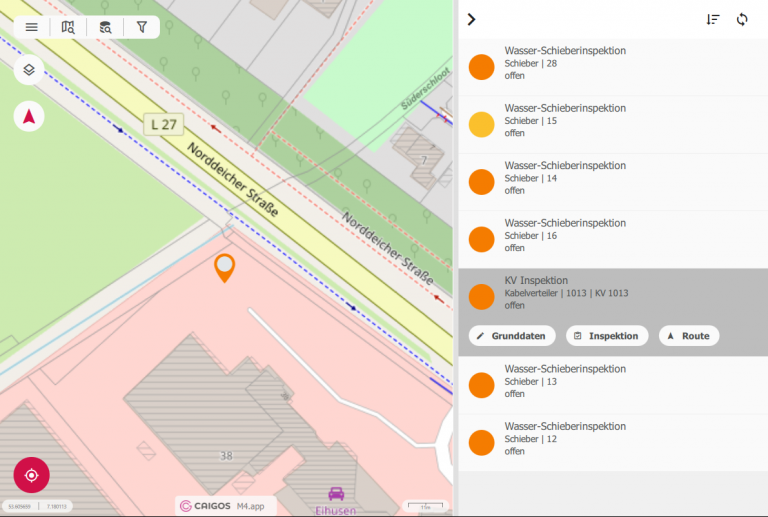Start Route to Kabelverteiler 1013

[689, 336]
